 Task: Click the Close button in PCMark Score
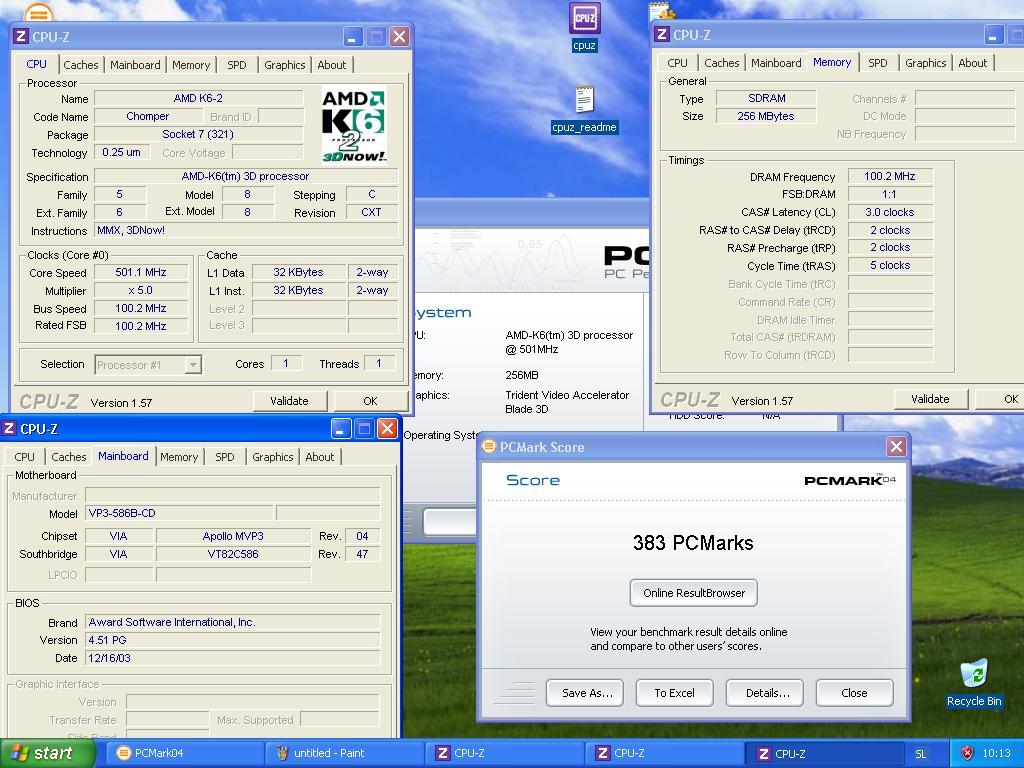pyautogui.click(x=854, y=693)
